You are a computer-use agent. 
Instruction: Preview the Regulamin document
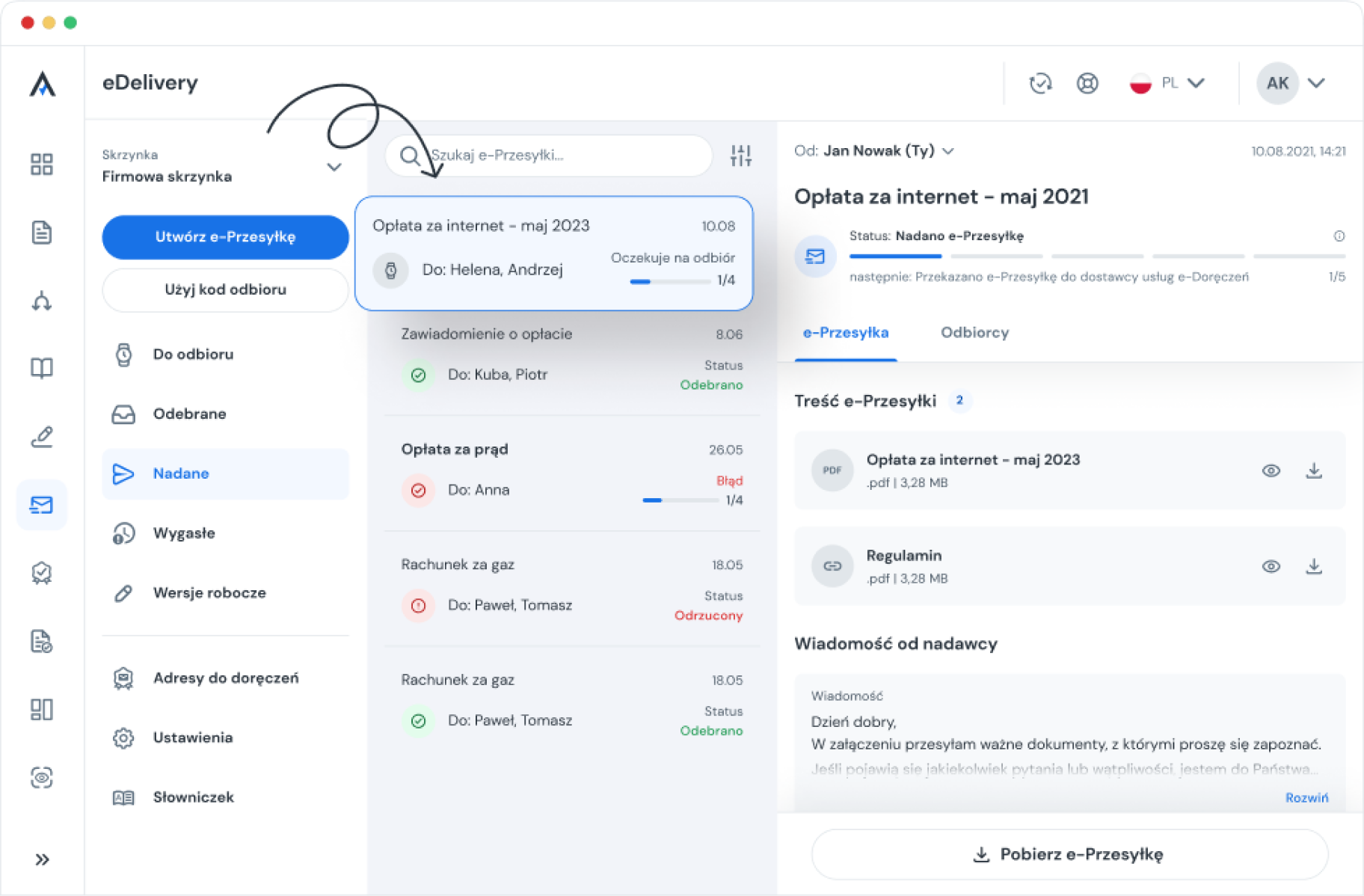1271,567
